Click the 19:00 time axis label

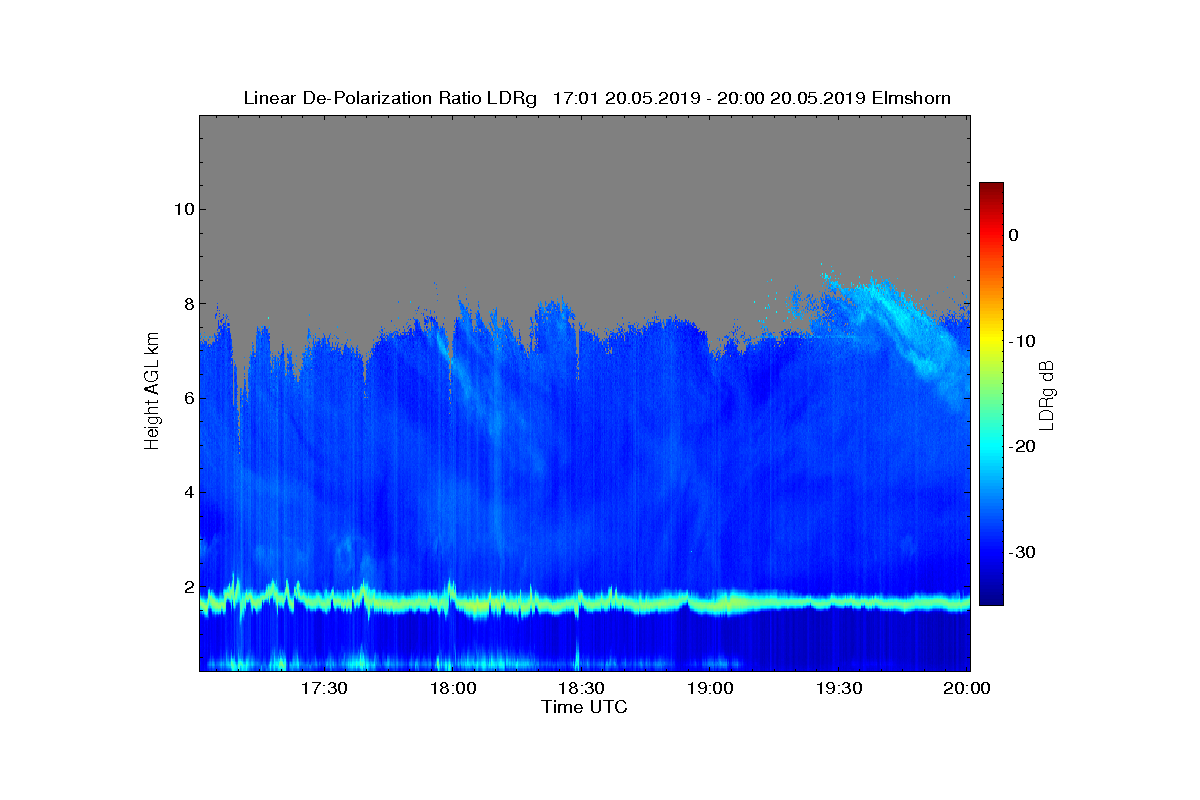(x=711, y=689)
